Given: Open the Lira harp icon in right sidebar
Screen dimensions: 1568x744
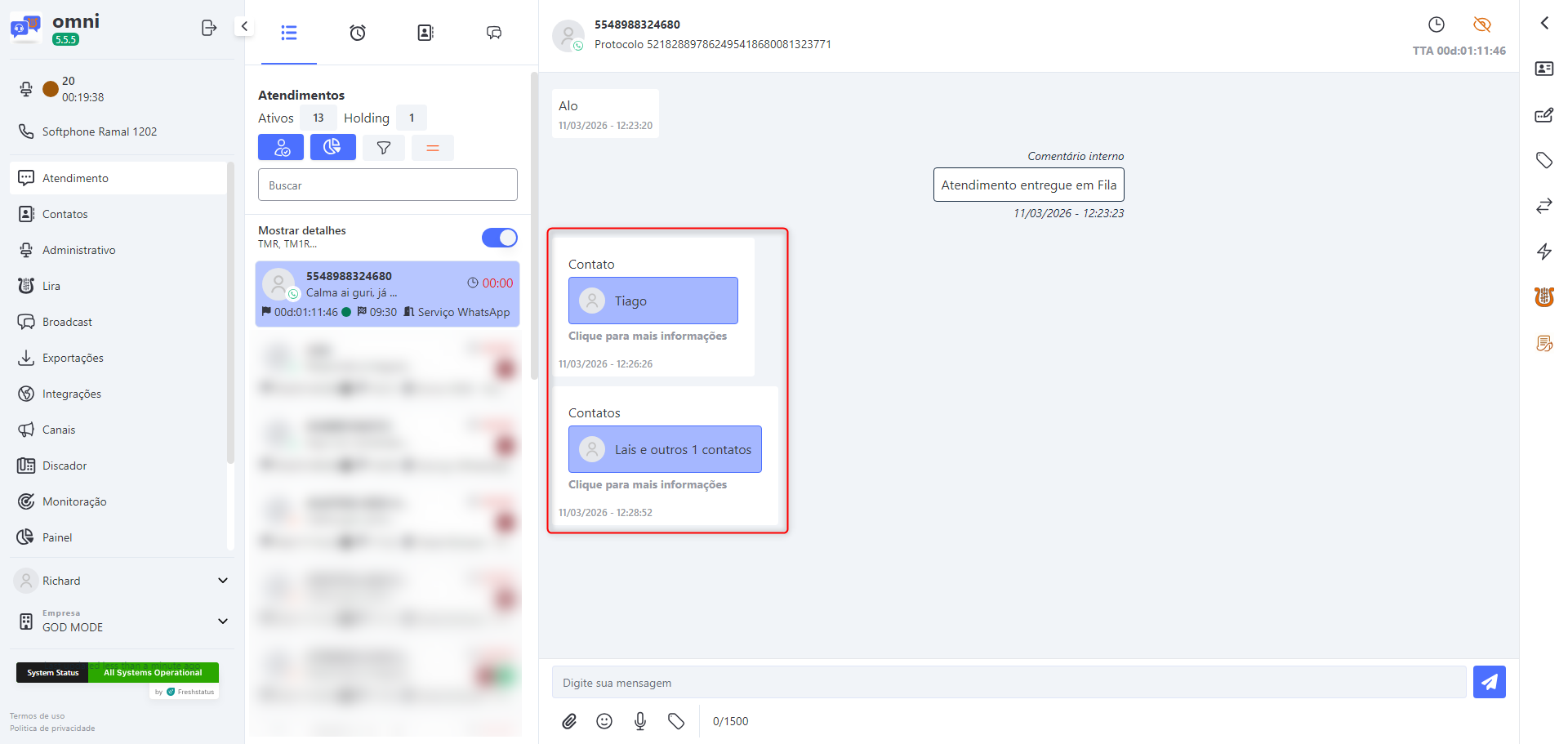Looking at the screenshot, I should (1544, 297).
